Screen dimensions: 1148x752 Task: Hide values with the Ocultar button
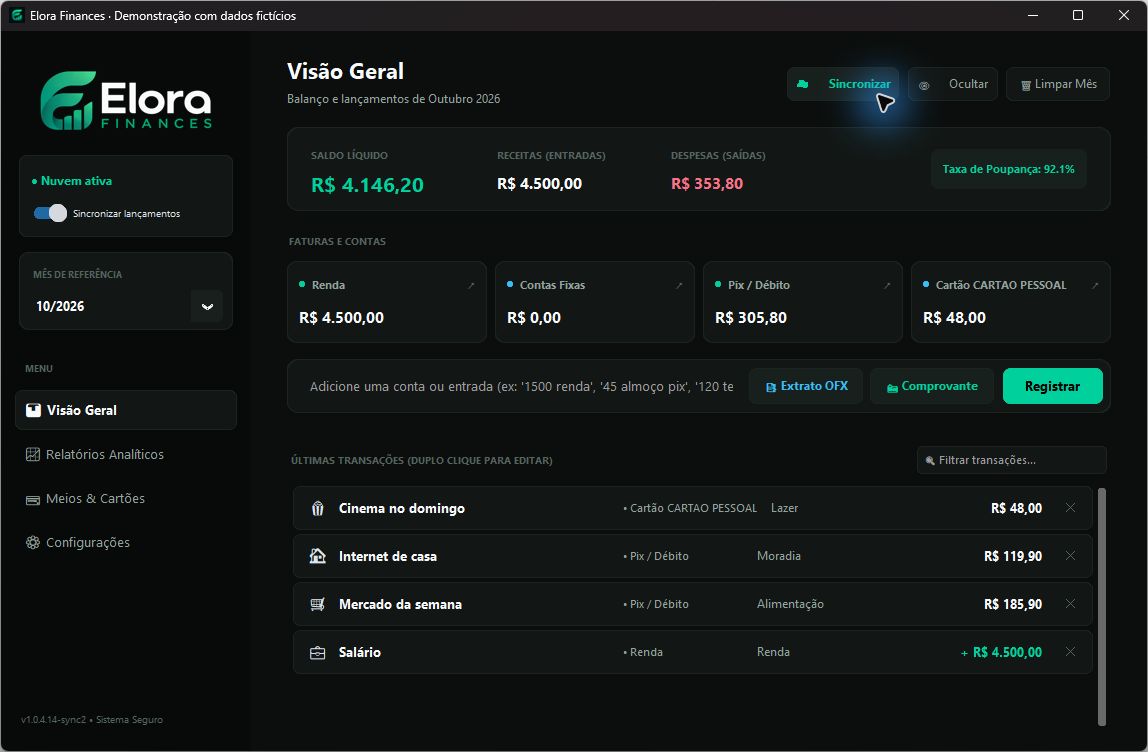(953, 84)
